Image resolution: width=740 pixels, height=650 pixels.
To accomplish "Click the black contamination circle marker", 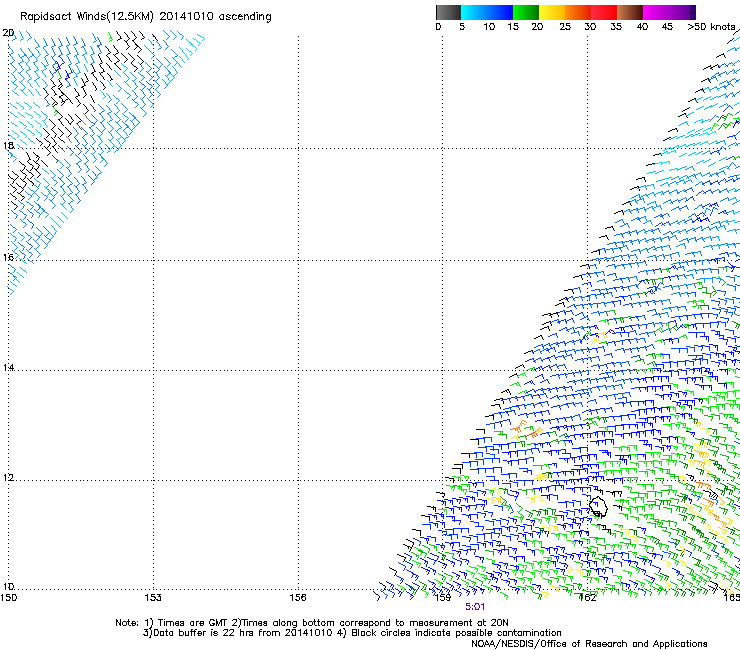I will 598,506.
